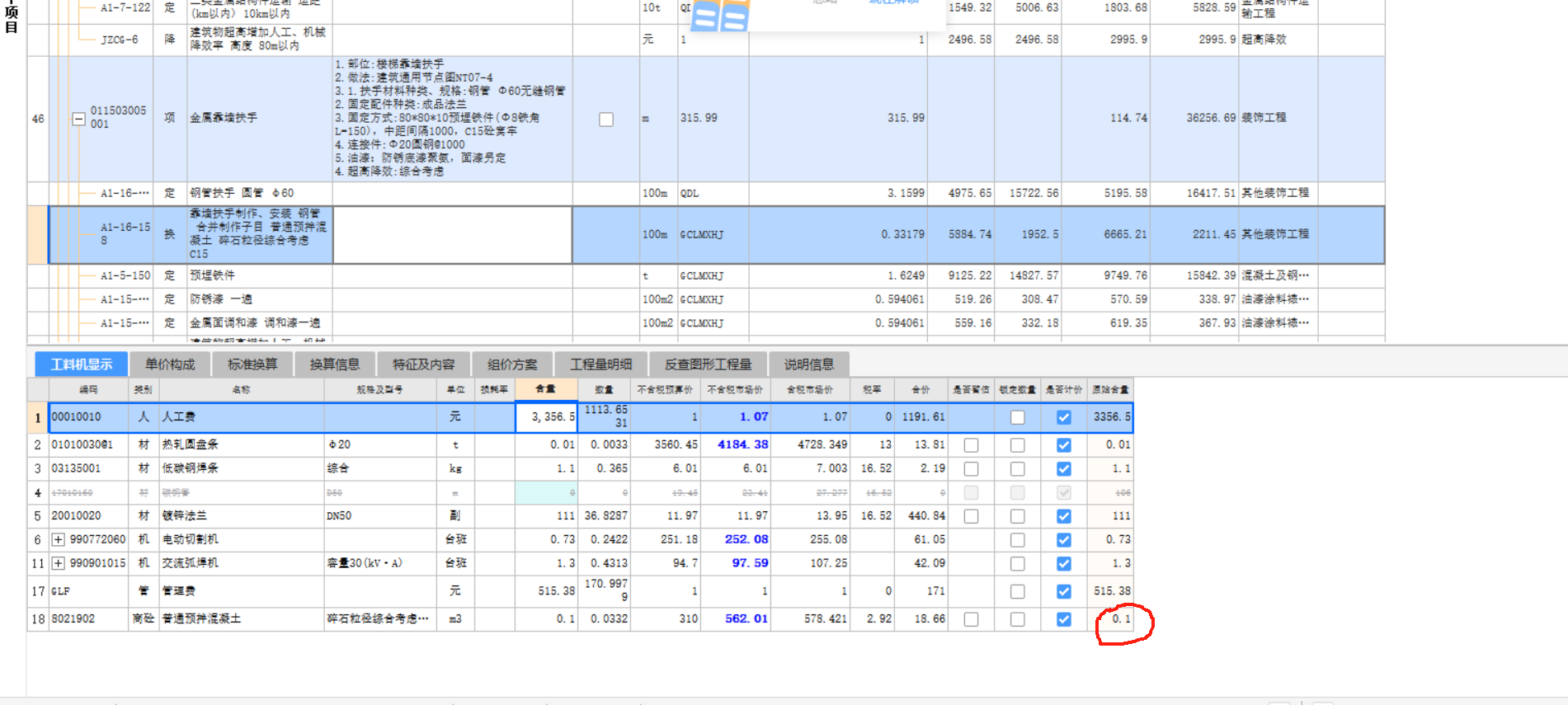Expand machine row 990772060
The height and width of the screenshot is (705, 1568).
point(59,539)
